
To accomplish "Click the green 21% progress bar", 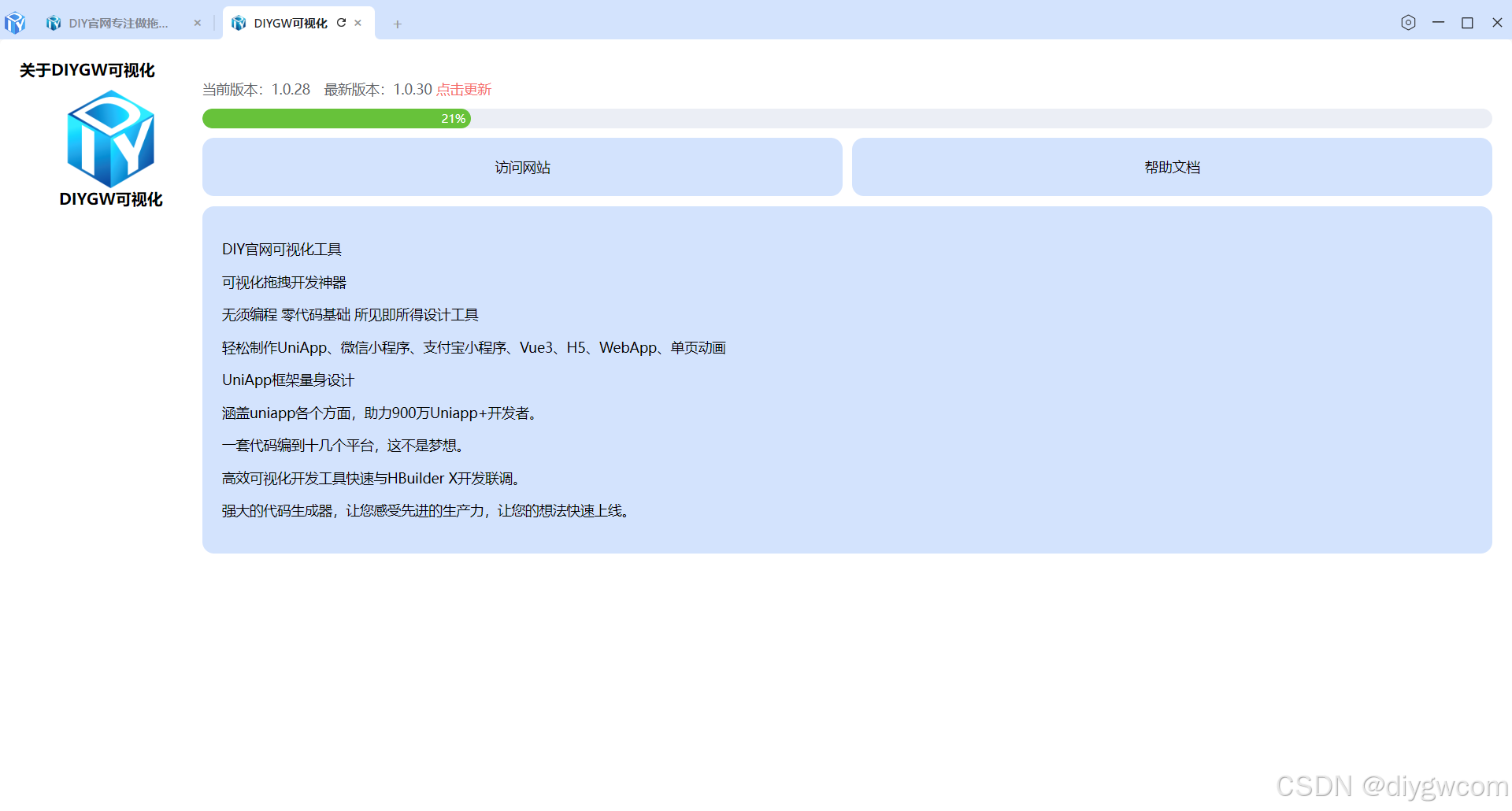I will click(336, 119).
